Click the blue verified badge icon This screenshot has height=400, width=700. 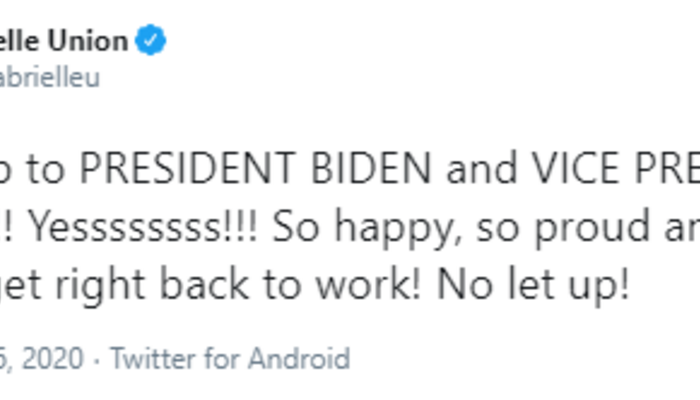[151, 42]
